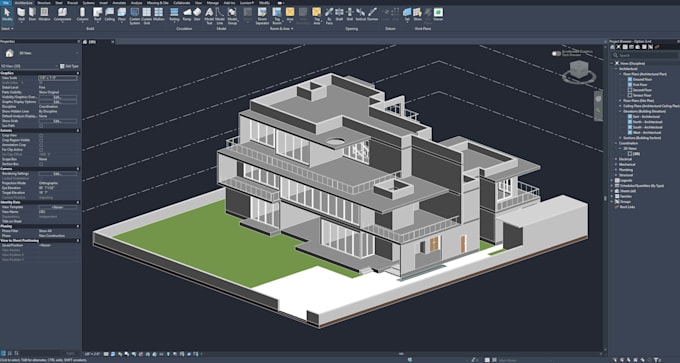The height and width of the screenshot is (363, 680).
Task: Activate the Wall tool
Action: point(21,14)
